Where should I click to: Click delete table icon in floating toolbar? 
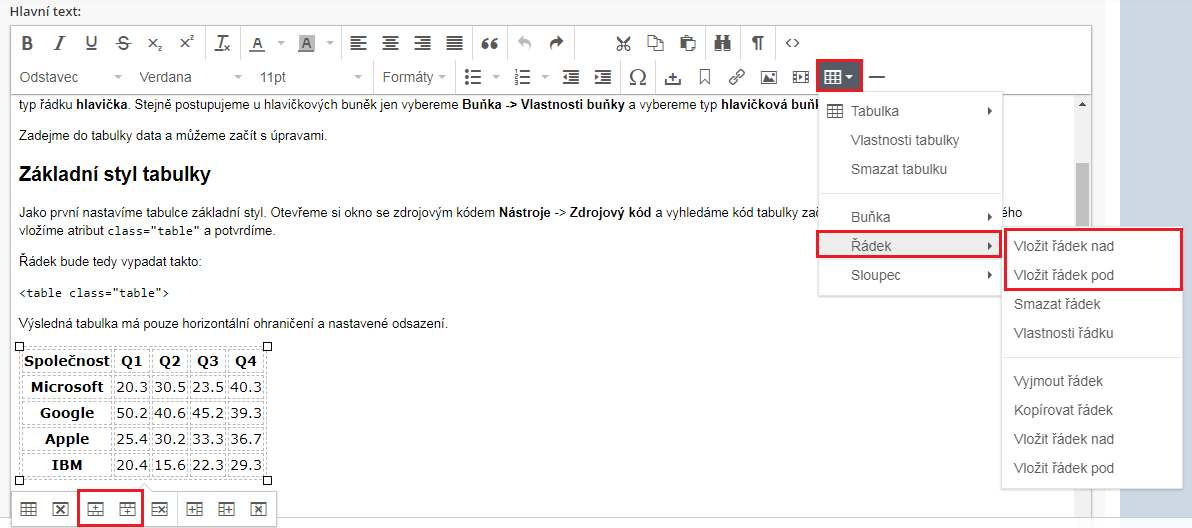60,509
